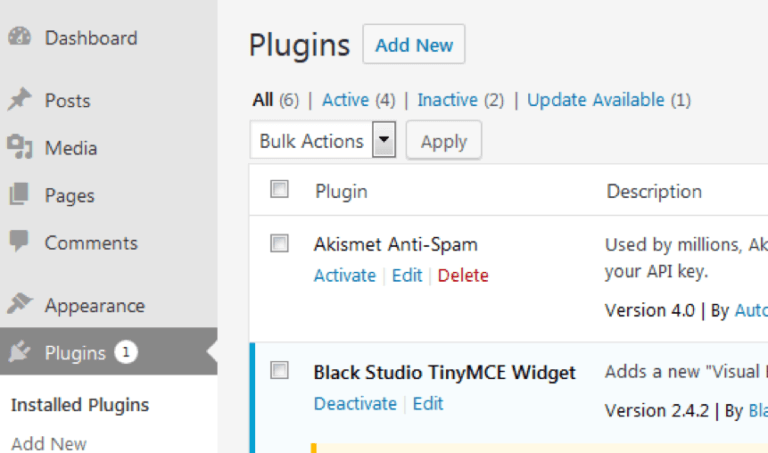Screen dimensions: 768x453
Task: Click the Comments speech bubble icon
Action: (x=19, y=241)
